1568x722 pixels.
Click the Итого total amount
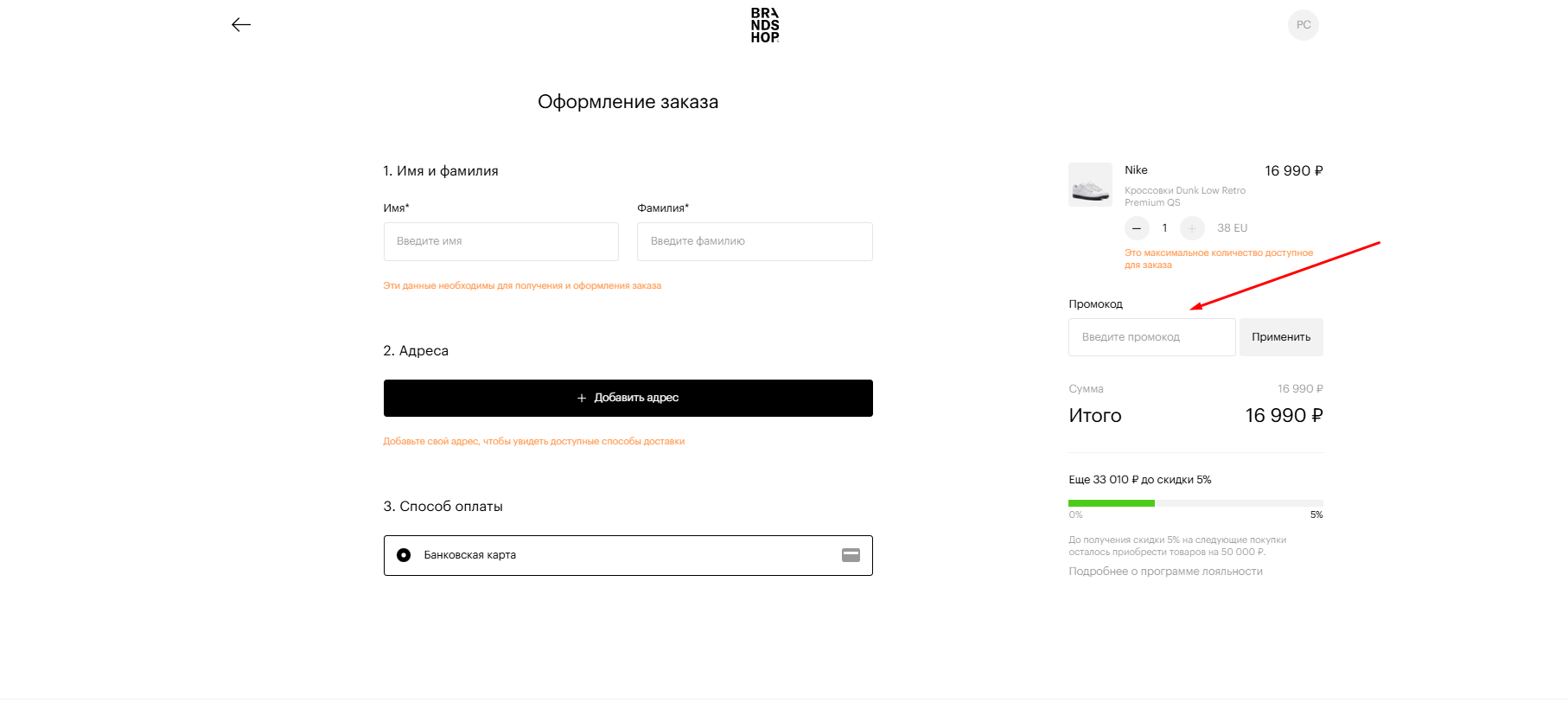pos(1284,416)
